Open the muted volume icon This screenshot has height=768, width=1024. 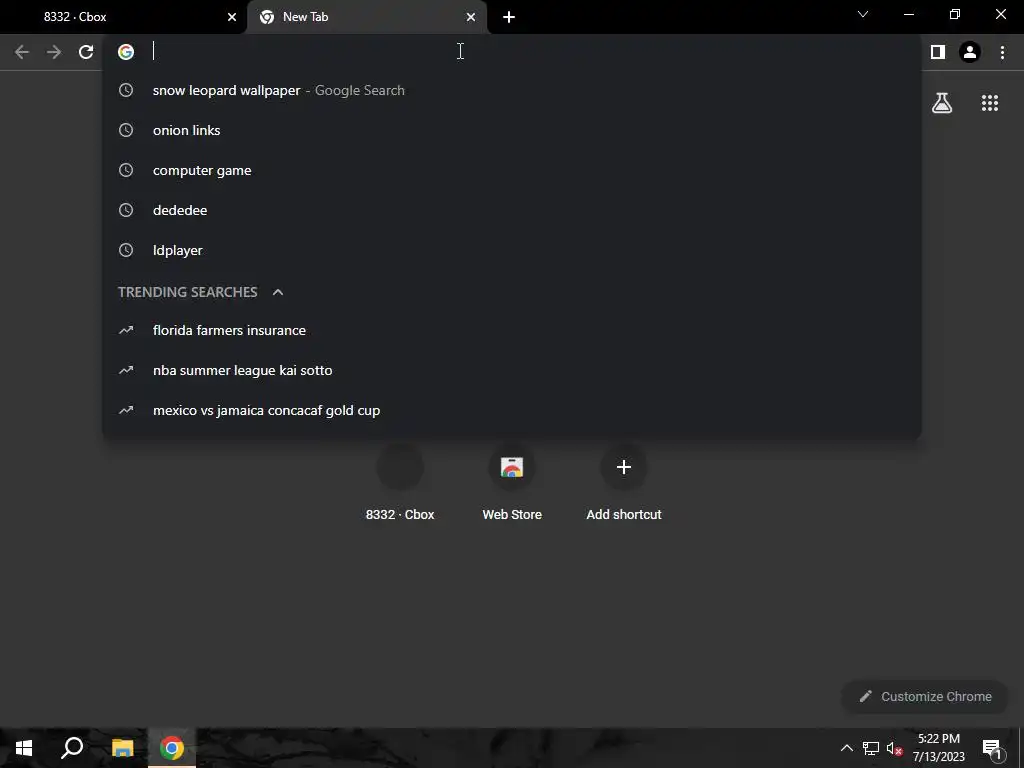895,748
